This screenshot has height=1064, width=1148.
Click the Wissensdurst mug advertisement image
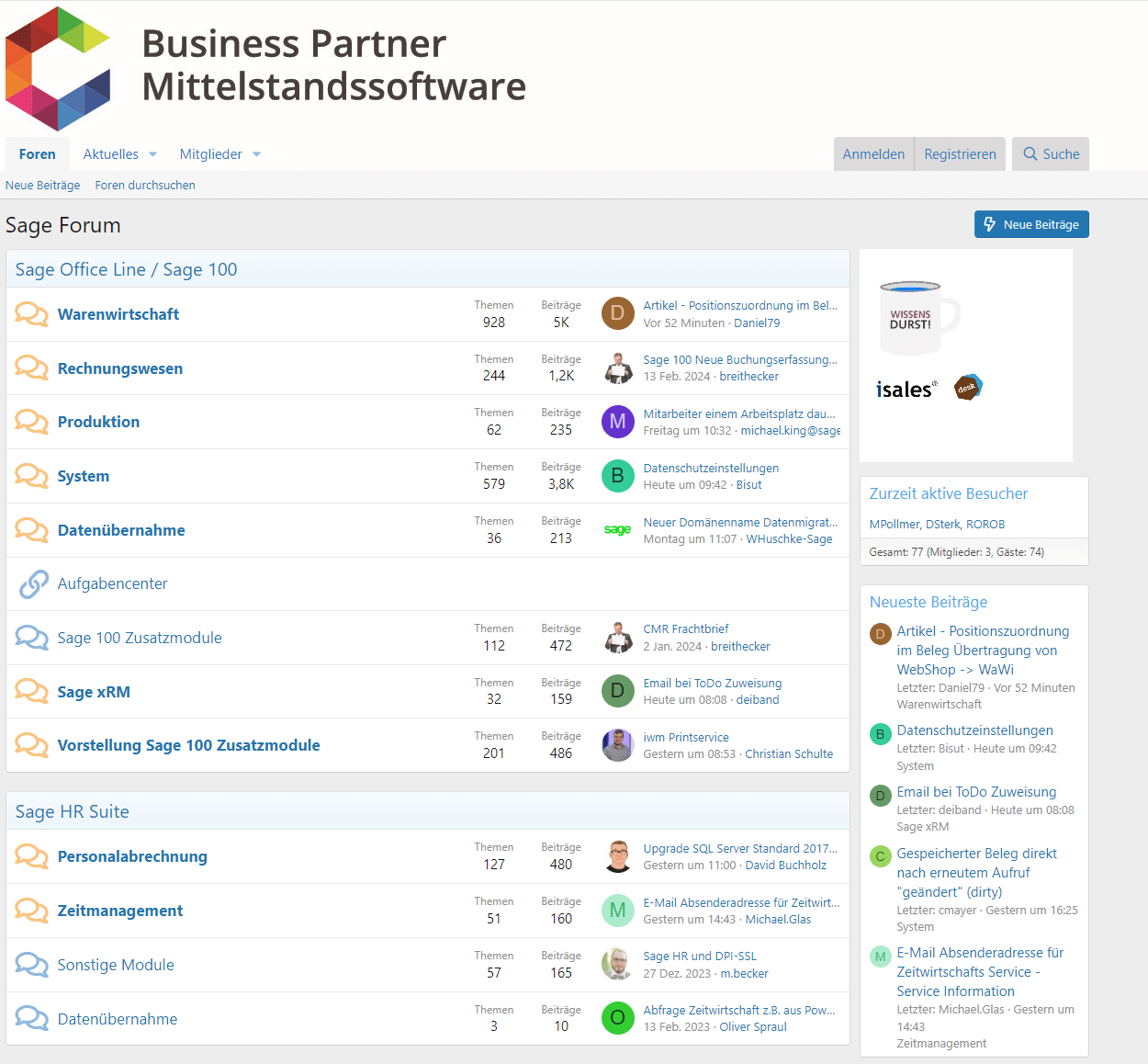pos(920,319)
